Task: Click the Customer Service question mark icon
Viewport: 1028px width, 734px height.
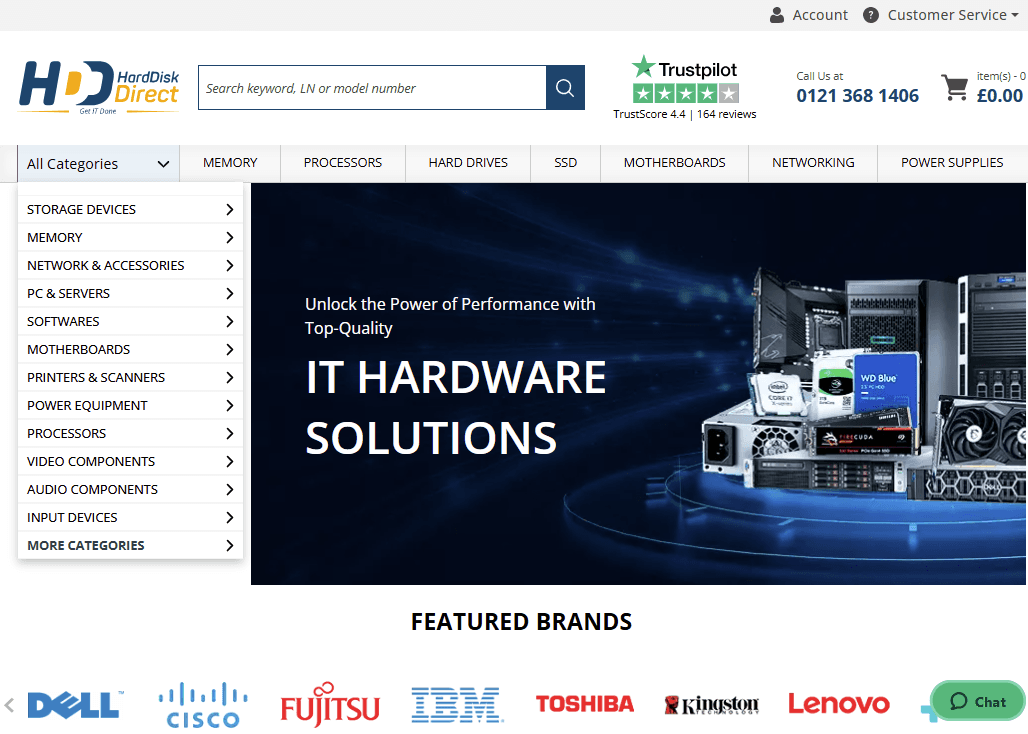Action: coord(873,14)
